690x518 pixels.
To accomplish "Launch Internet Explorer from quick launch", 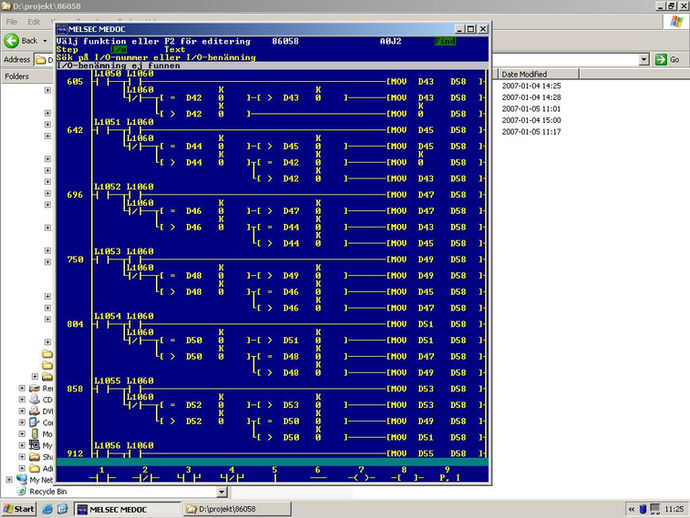I will point(48,509).
